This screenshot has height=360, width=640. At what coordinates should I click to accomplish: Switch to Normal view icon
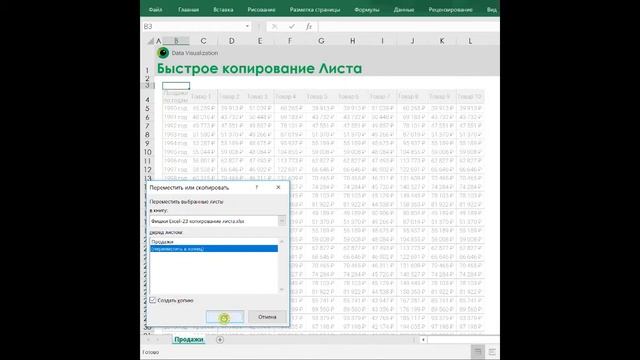[478, 351]
